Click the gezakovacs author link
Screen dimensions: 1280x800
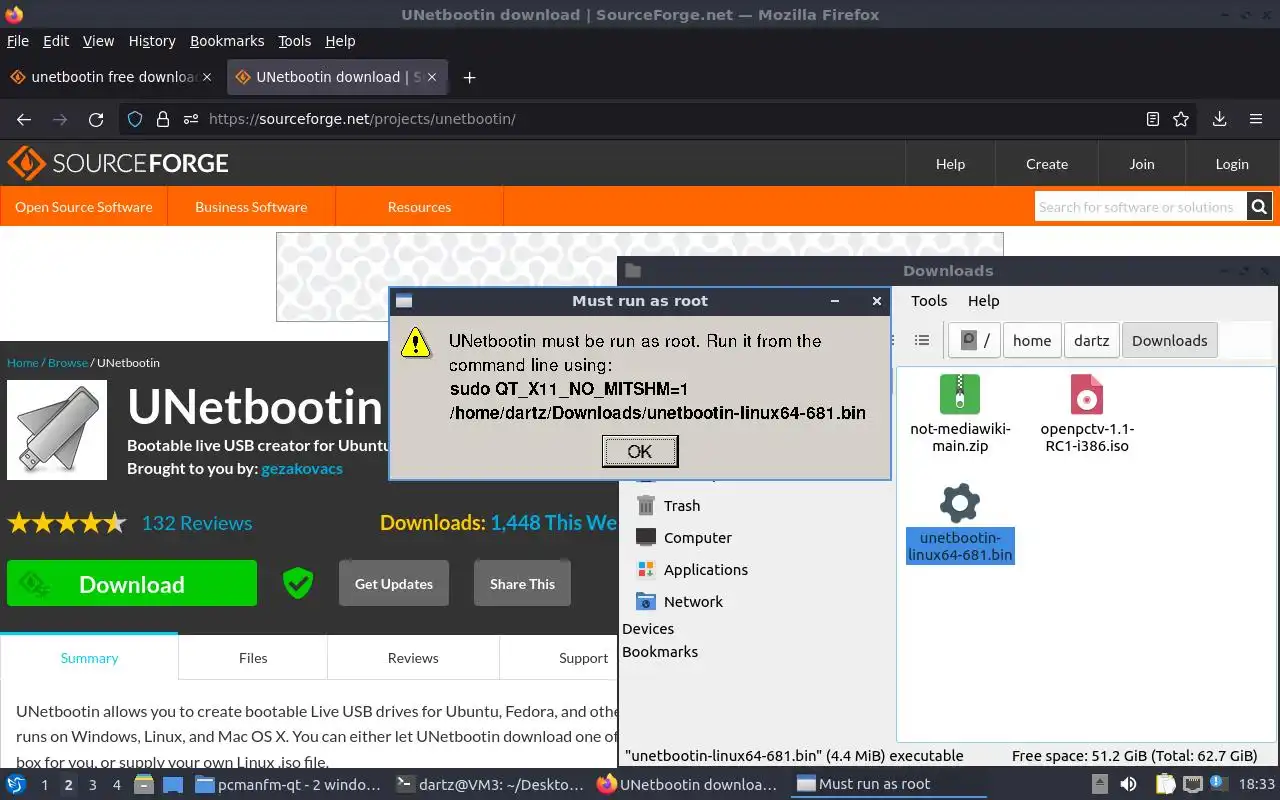click(x=302, y=468)
